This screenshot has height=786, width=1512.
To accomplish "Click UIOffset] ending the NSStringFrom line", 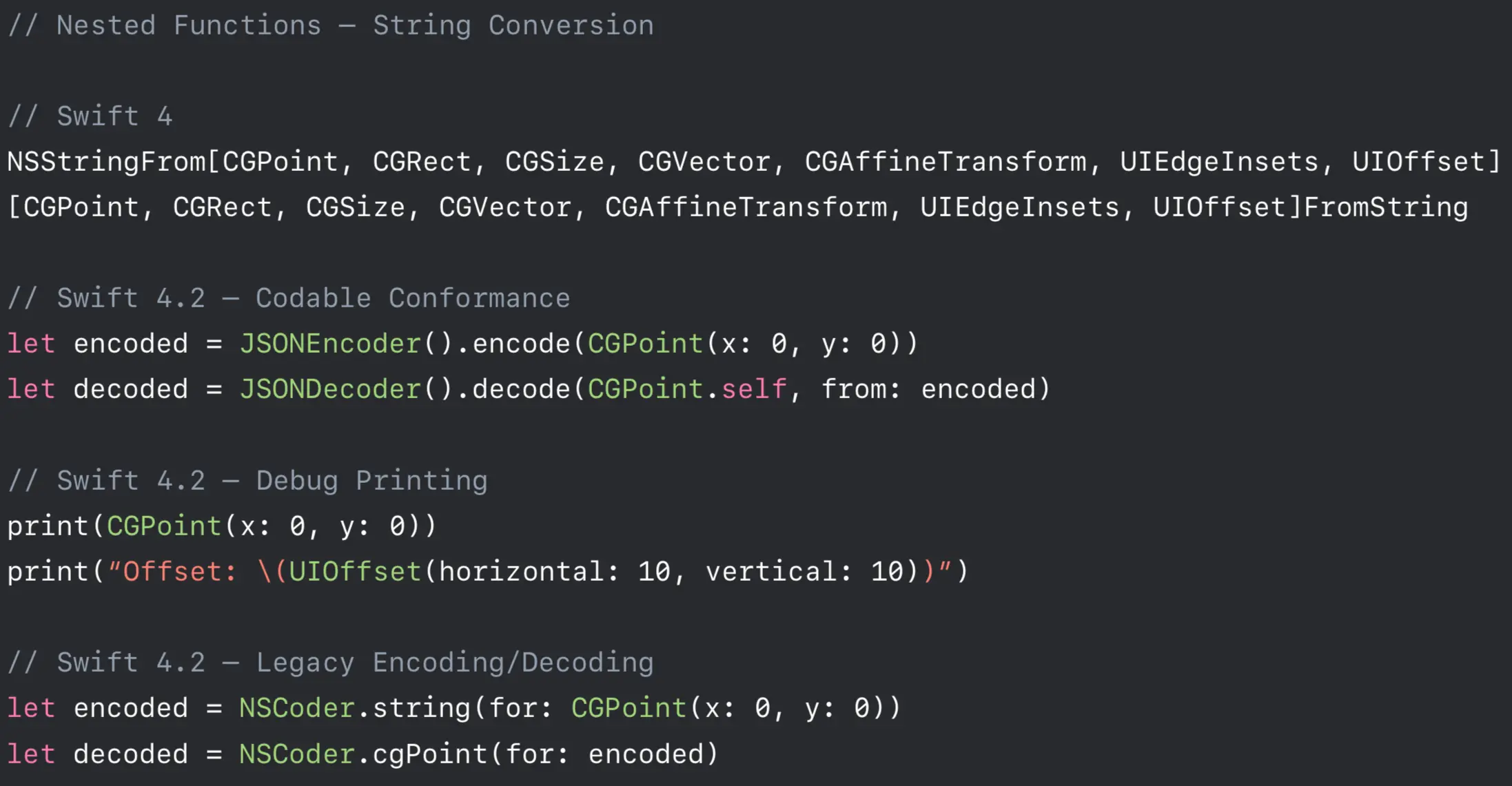I will (1427, 162).
